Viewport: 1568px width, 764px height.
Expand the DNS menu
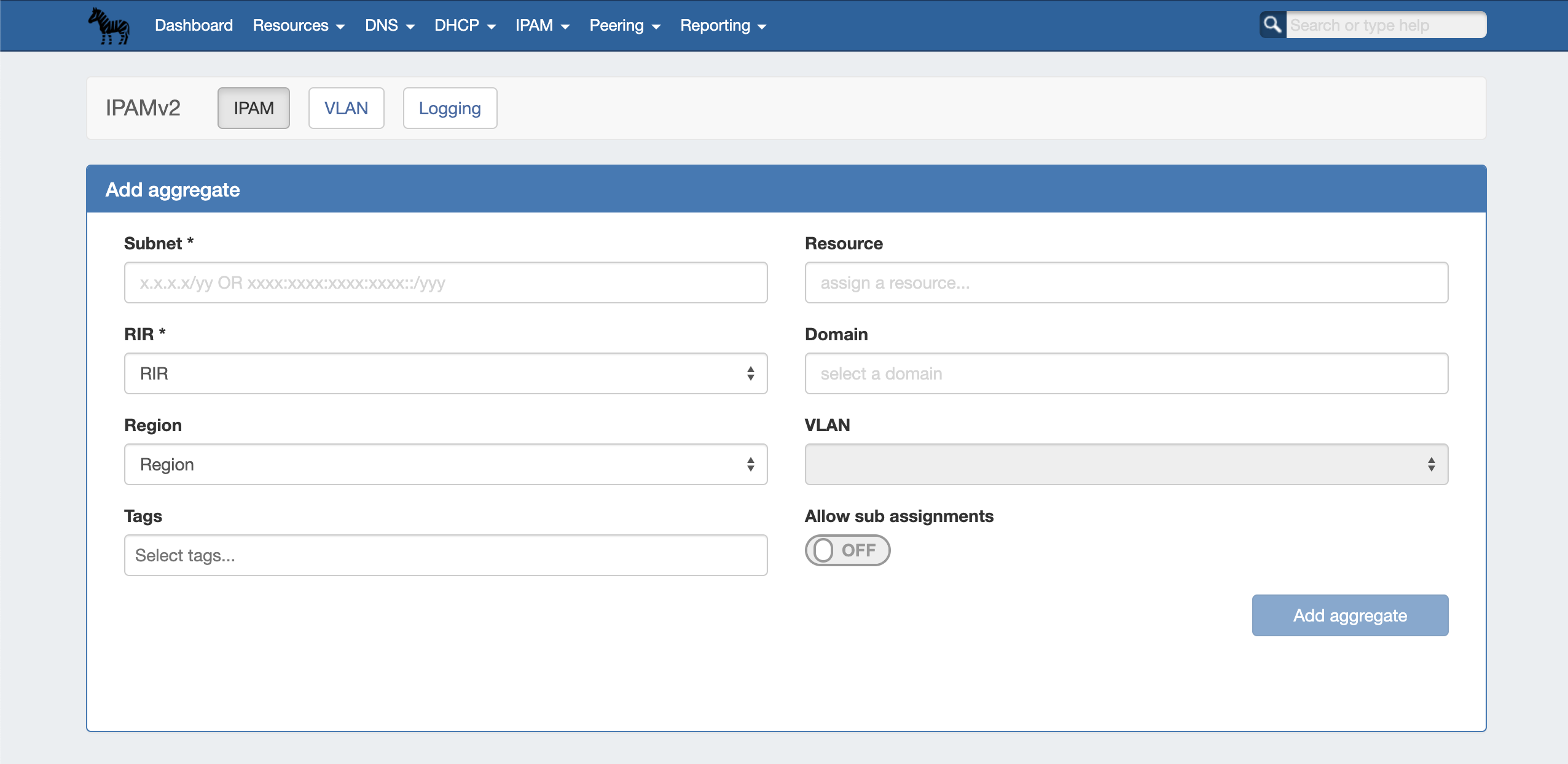(390, 26)
